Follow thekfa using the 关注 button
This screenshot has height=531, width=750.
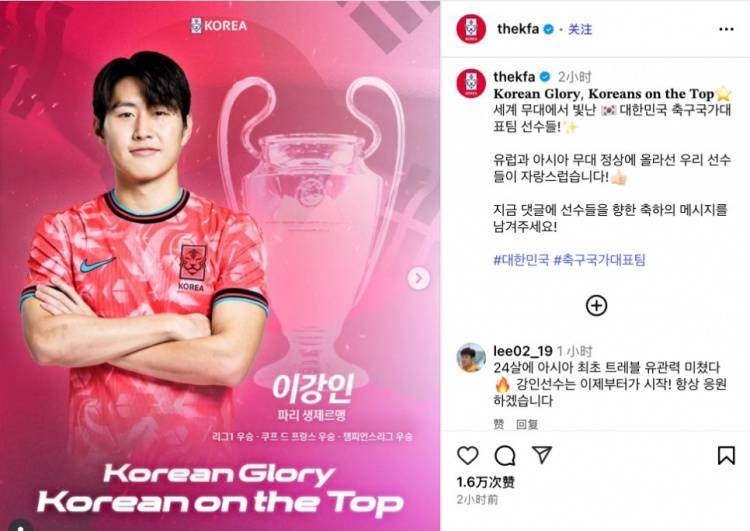[580, 30]
